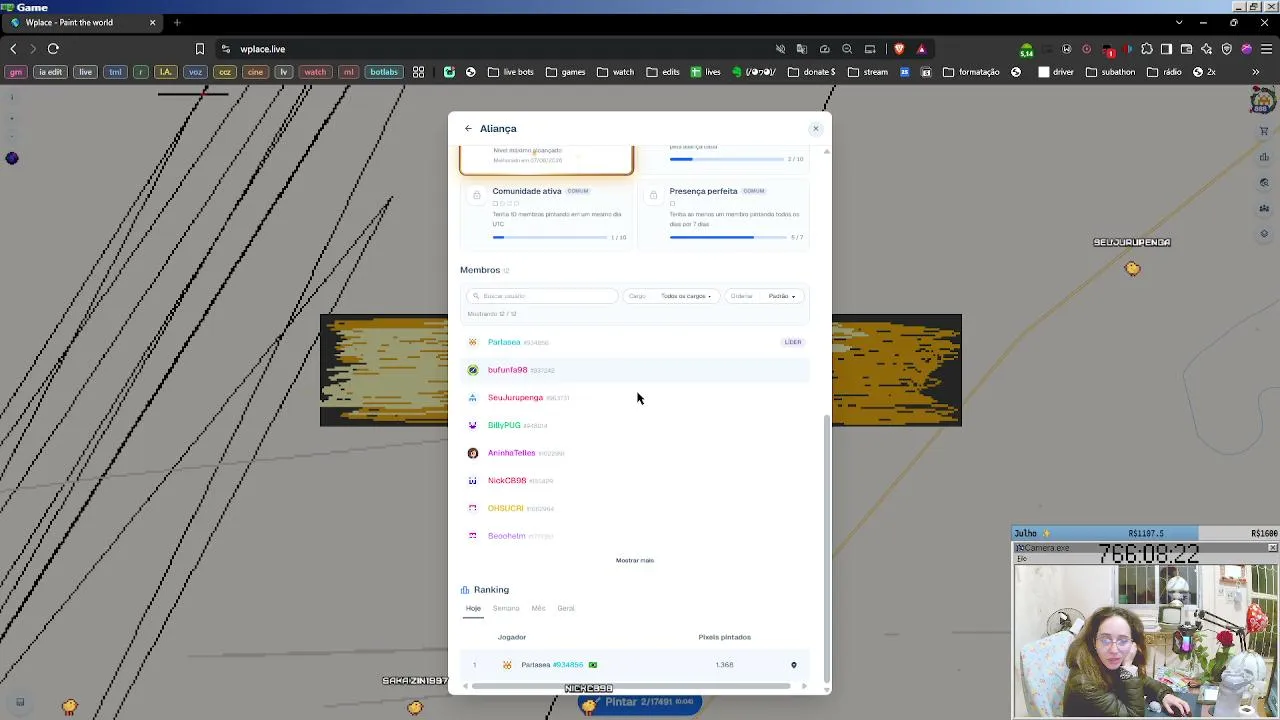
Task: Search members in the Buscar usuário field
Action: pos(542,296)
